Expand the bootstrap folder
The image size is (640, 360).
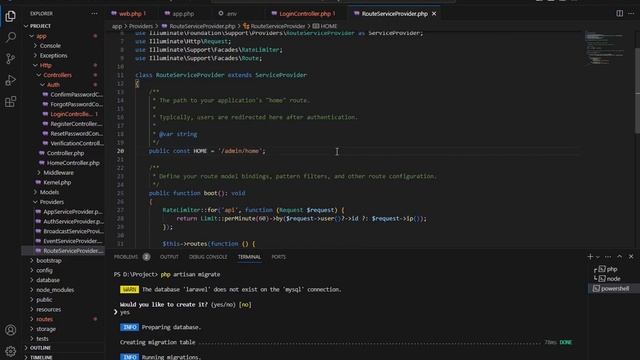coord(49,260)
